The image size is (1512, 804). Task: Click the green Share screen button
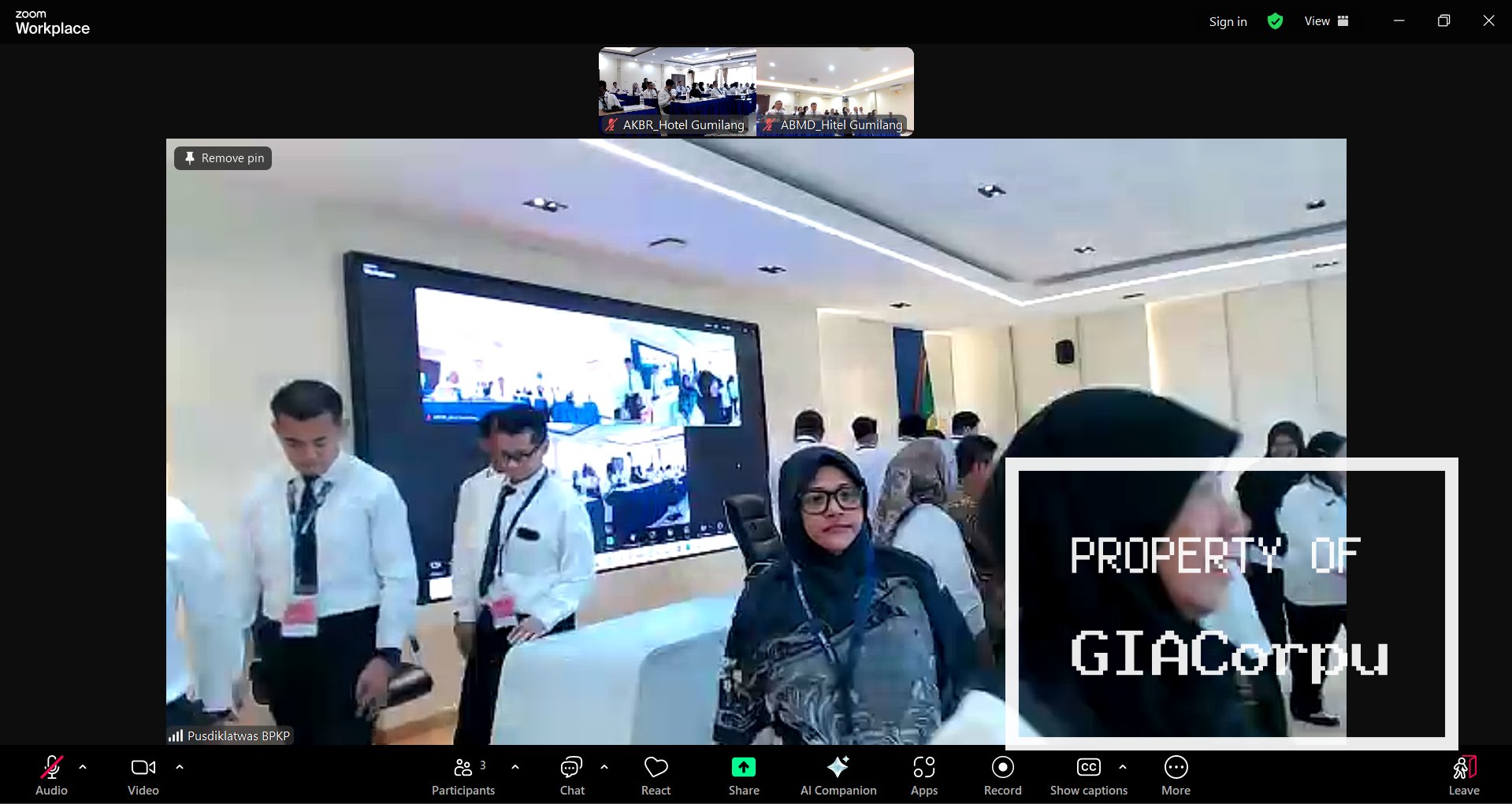(x=743, y=775)
